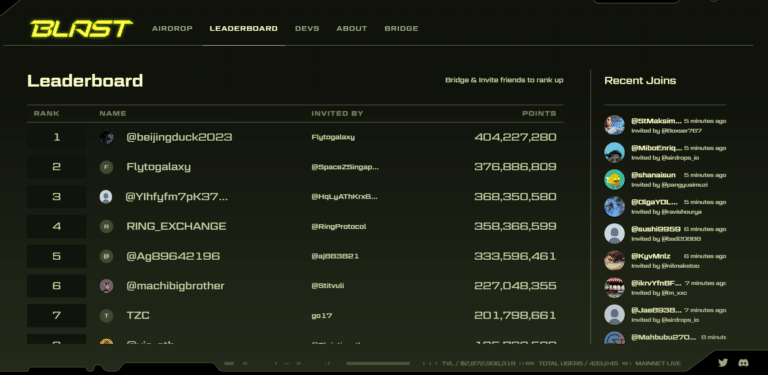Open the Twitter icon in footer
Image resolution: width=768 pixels, height=375 pixels.
click(723, 363)
